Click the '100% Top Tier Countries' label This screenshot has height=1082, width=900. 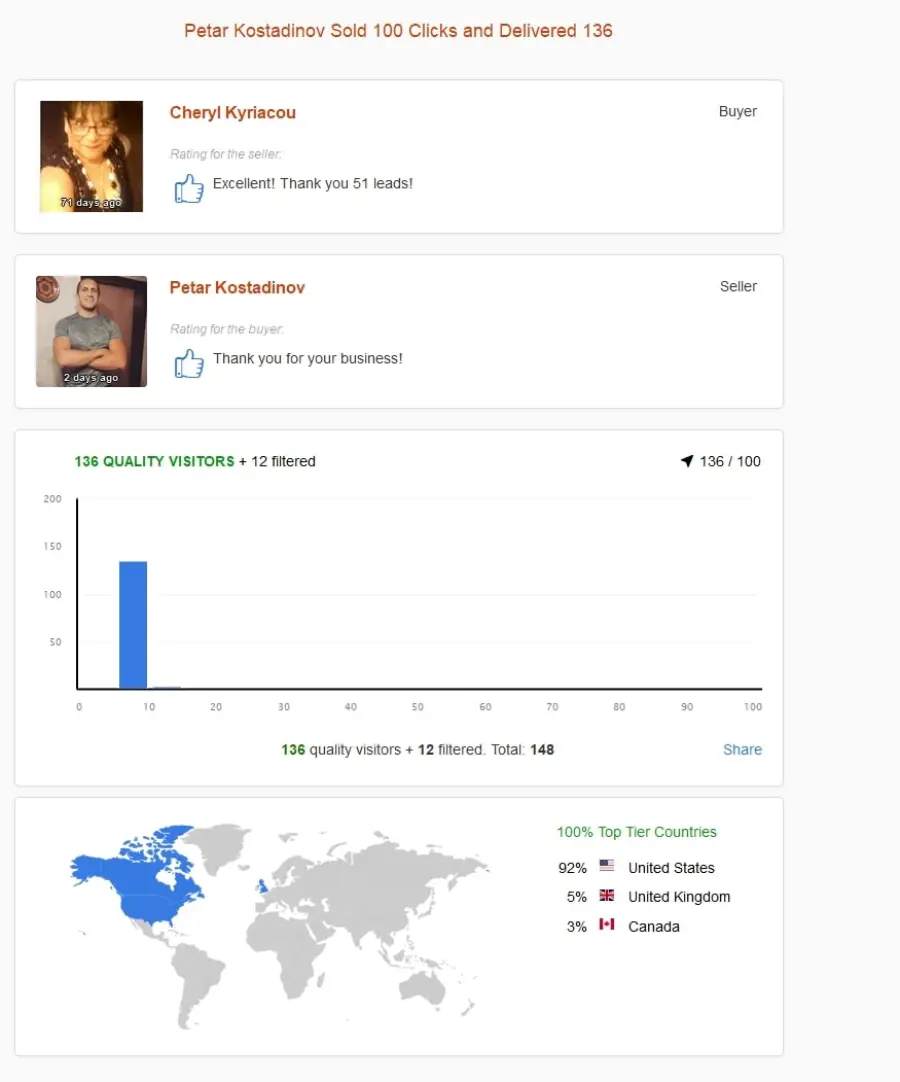tap(636, 832)
